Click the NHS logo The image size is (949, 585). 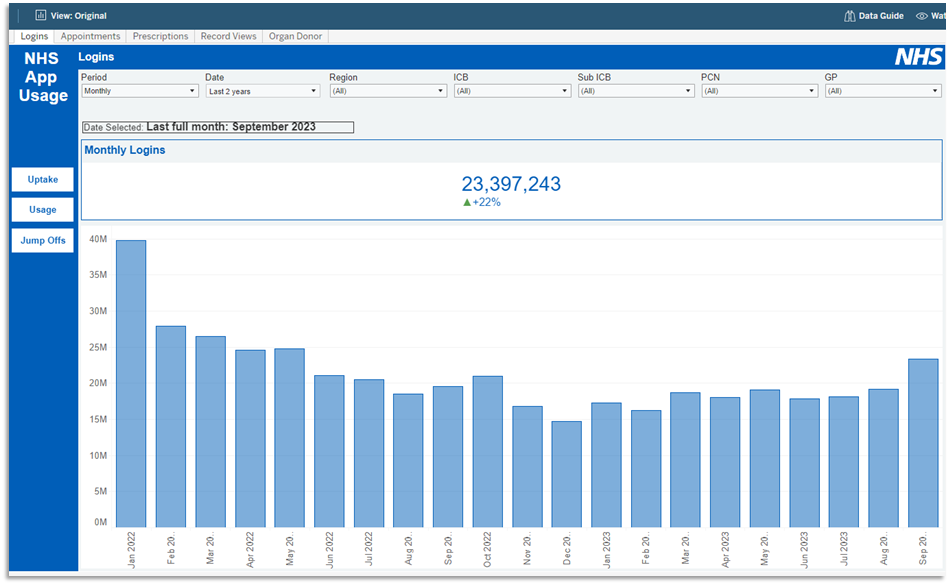tap(918, 57)
